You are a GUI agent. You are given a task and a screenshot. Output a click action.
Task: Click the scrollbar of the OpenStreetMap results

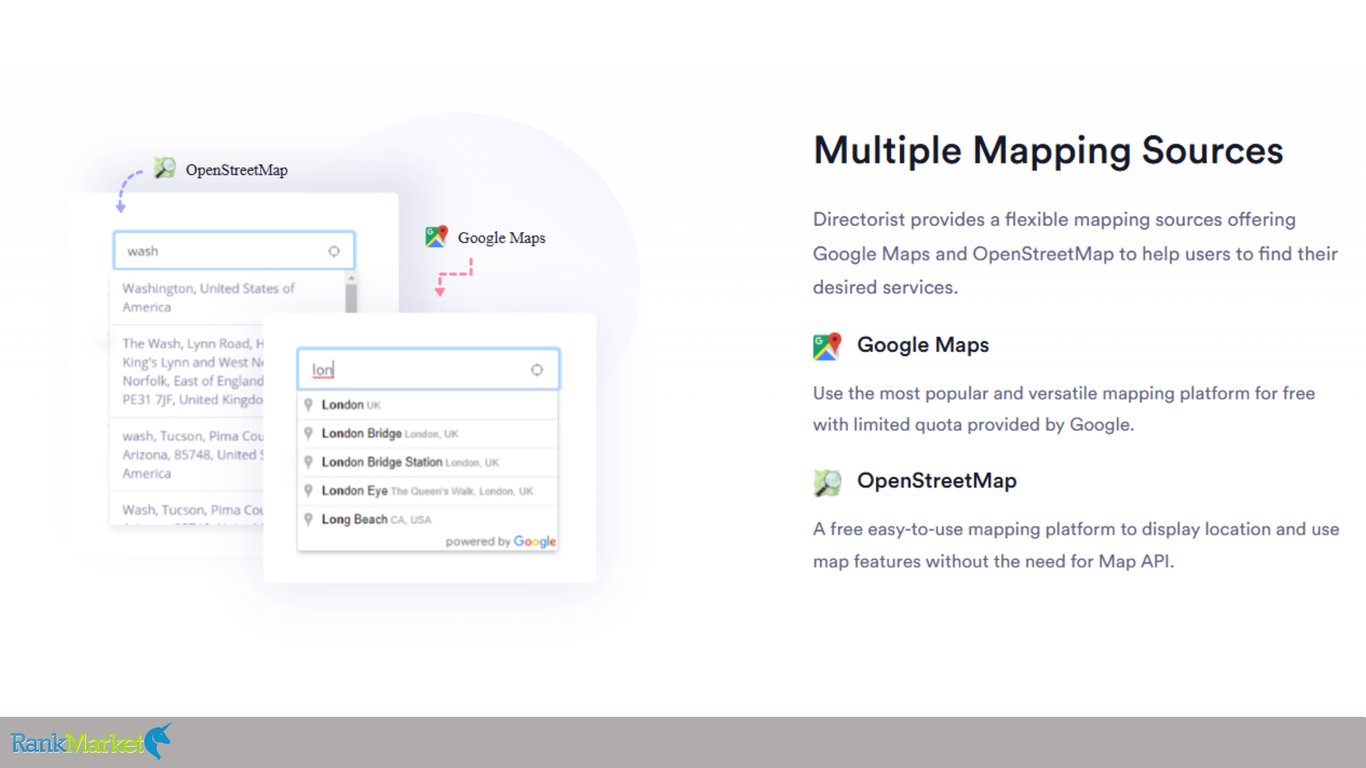[x=351, y=293]
